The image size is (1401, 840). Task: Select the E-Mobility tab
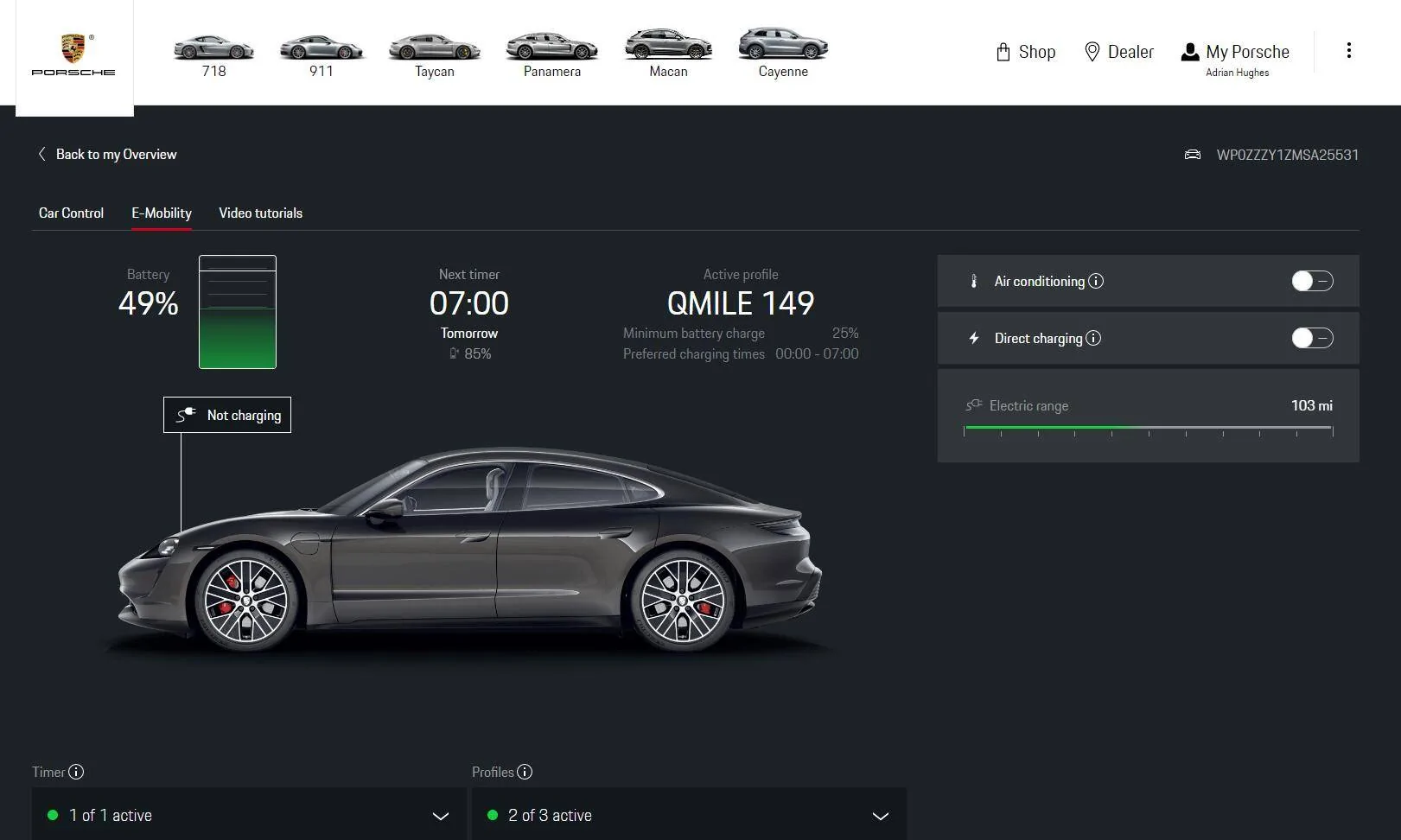coord(162,213)
